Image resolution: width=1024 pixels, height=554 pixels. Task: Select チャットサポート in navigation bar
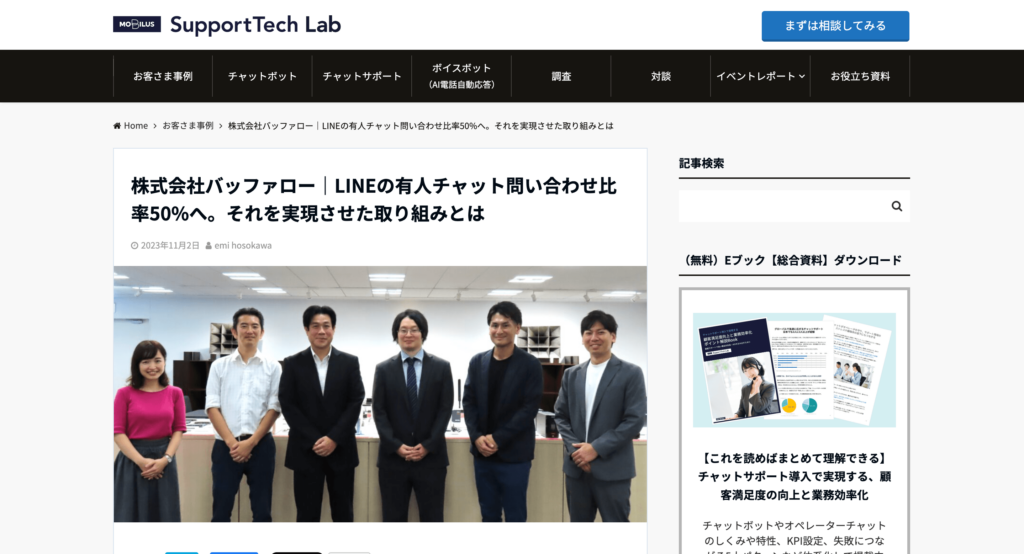(362, 76)
